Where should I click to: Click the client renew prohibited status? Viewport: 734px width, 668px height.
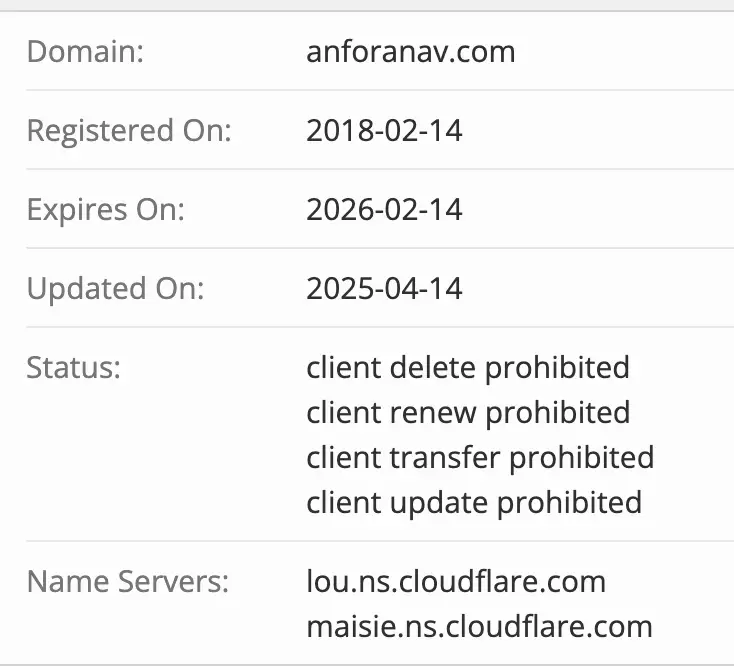(x=468, y=412)
